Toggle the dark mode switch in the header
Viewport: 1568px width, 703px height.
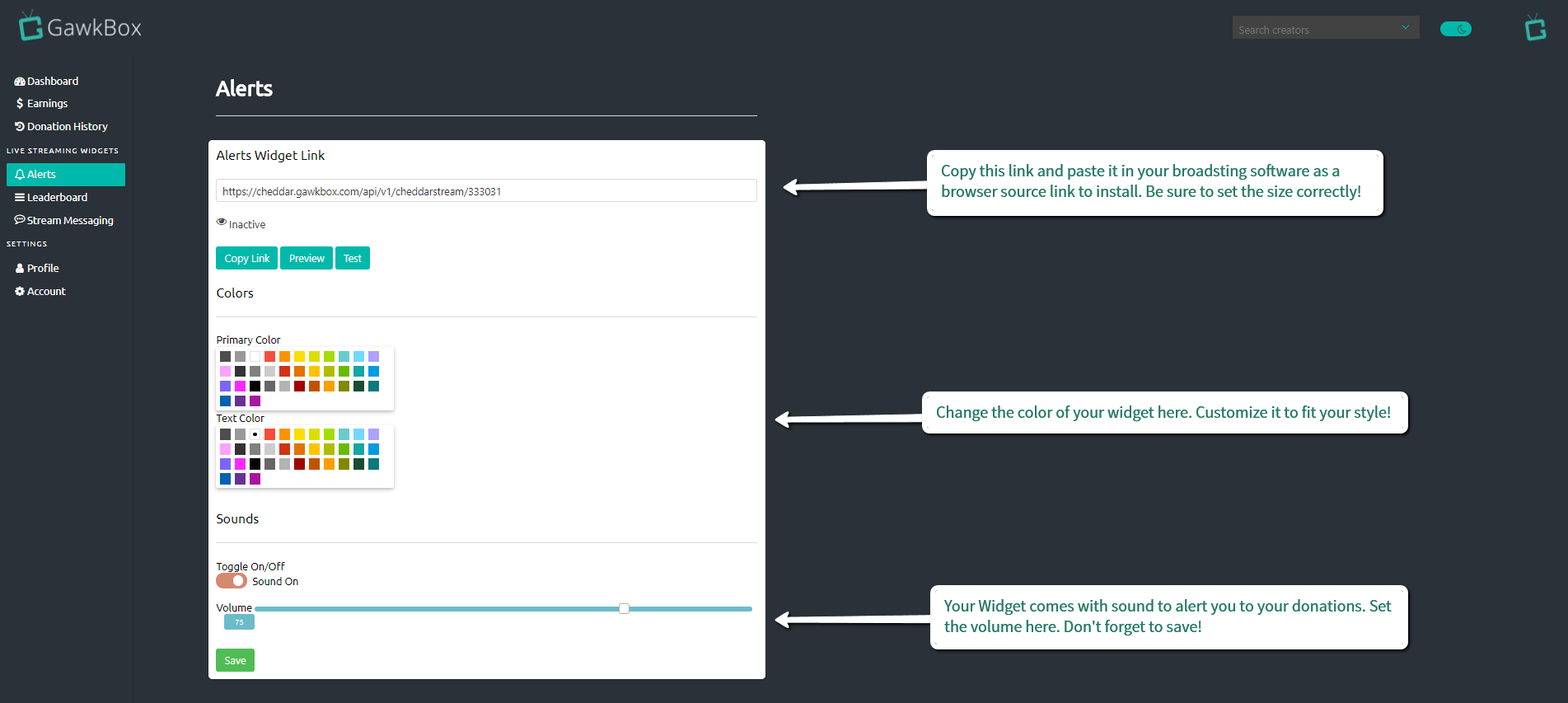tap(1456, 29)
